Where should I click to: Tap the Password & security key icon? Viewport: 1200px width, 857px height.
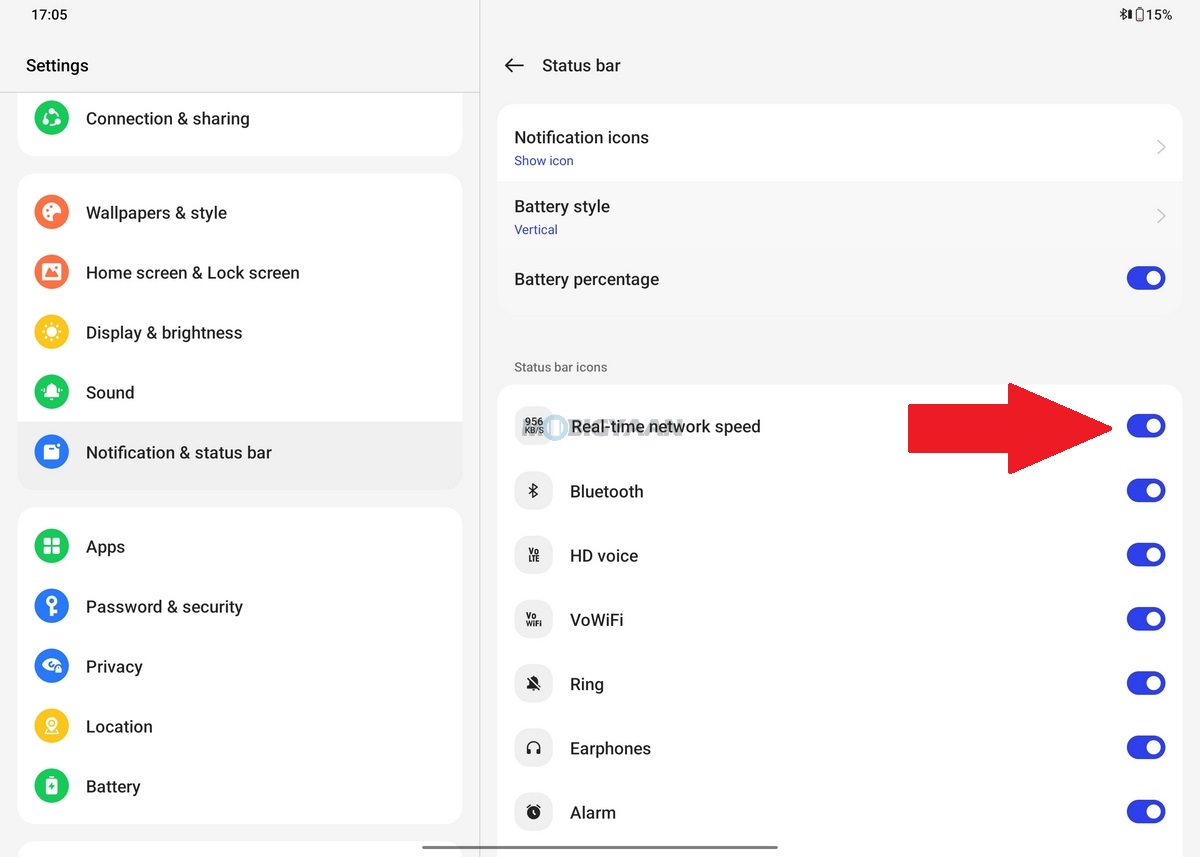[x=51, y=607]
